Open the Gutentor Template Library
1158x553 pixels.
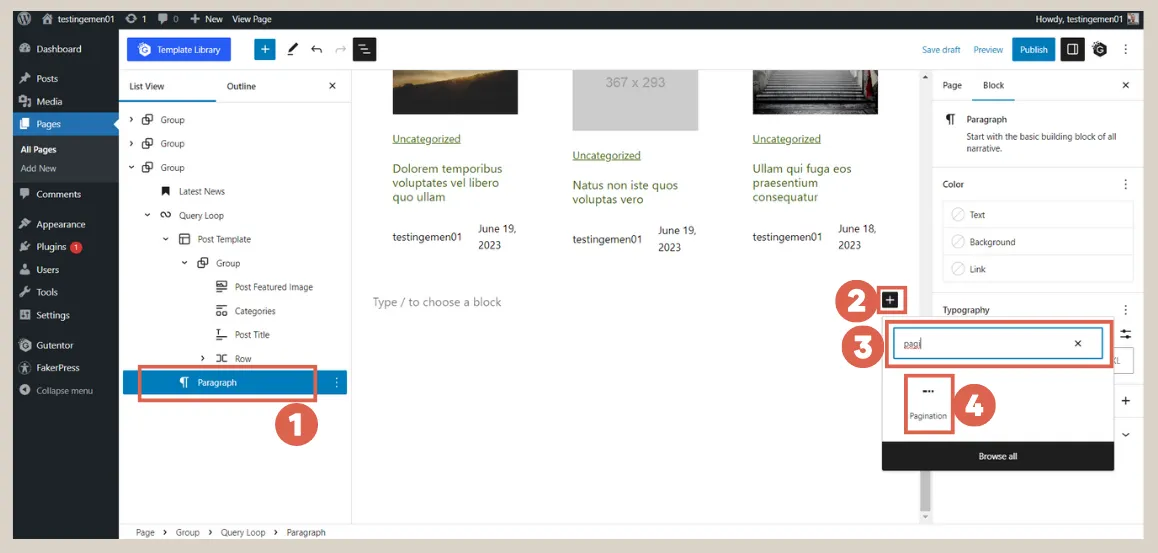179,49
